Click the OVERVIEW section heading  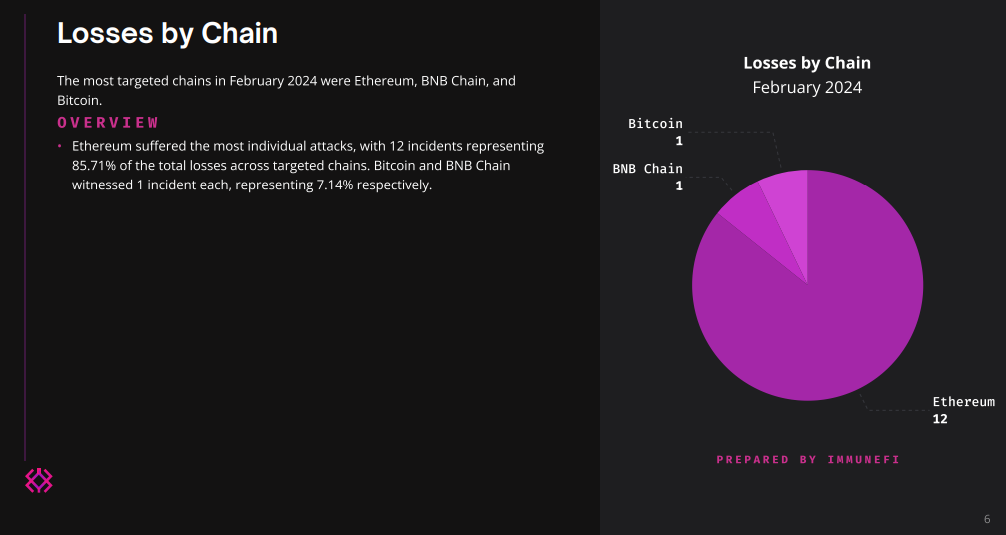pyautogui.click(x=108, y=122)
